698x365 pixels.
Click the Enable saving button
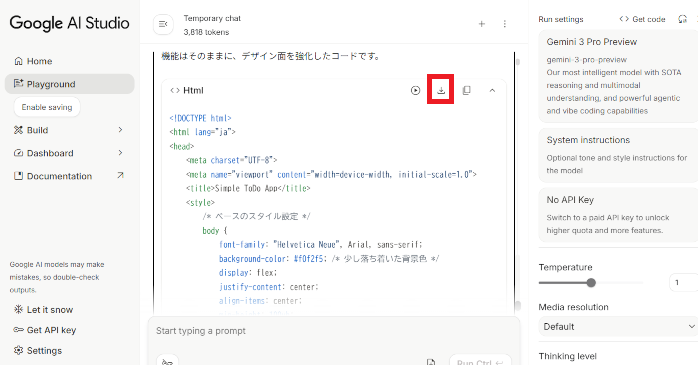click(47, 107)
